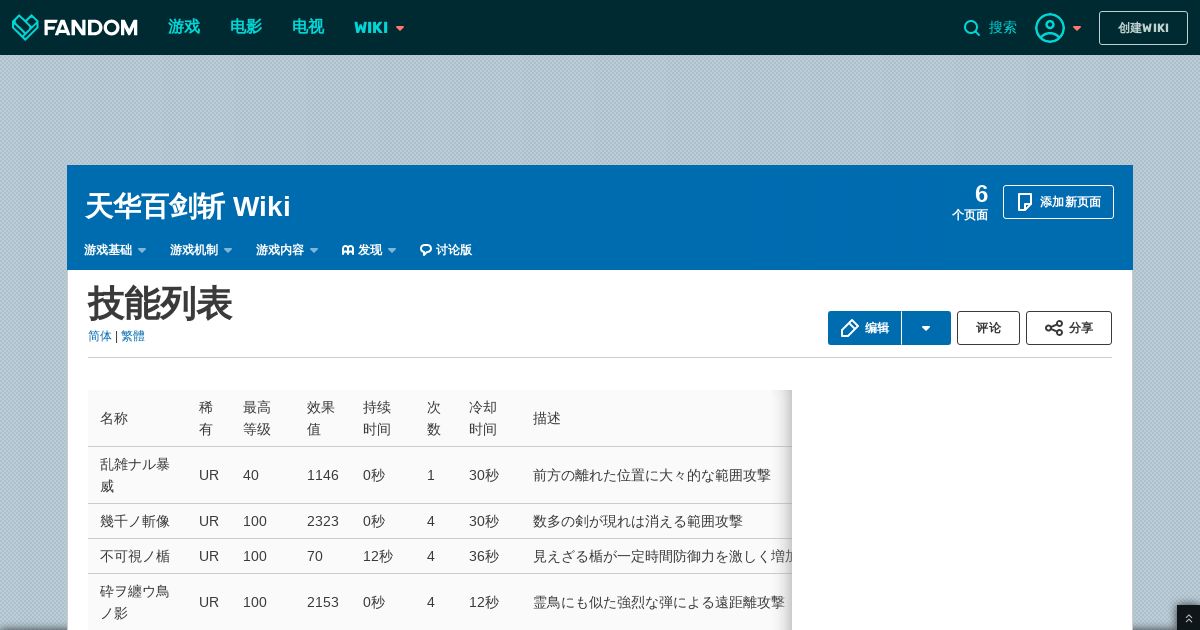Click the 效果值 column header

click(x=321, y=418)
